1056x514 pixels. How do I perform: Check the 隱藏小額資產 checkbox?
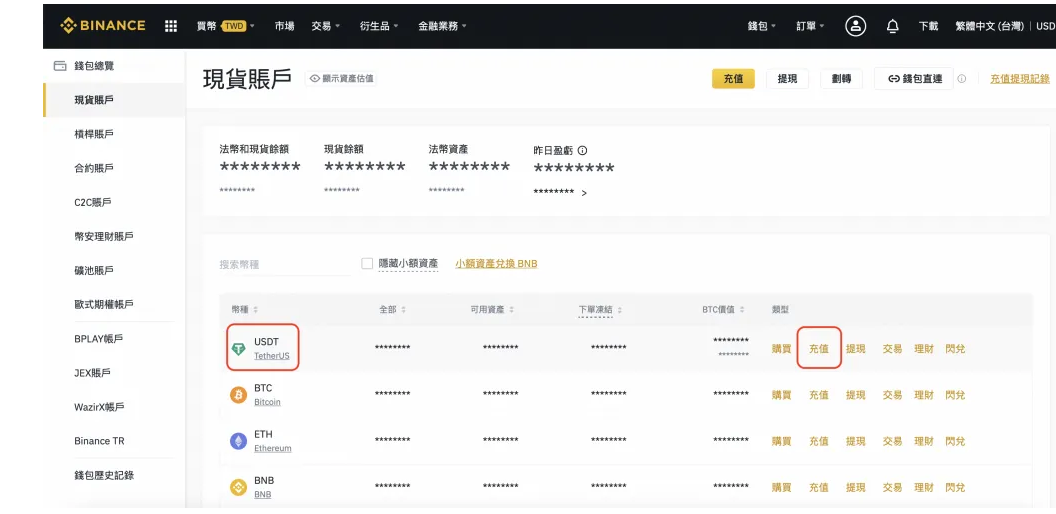(367, 263)
